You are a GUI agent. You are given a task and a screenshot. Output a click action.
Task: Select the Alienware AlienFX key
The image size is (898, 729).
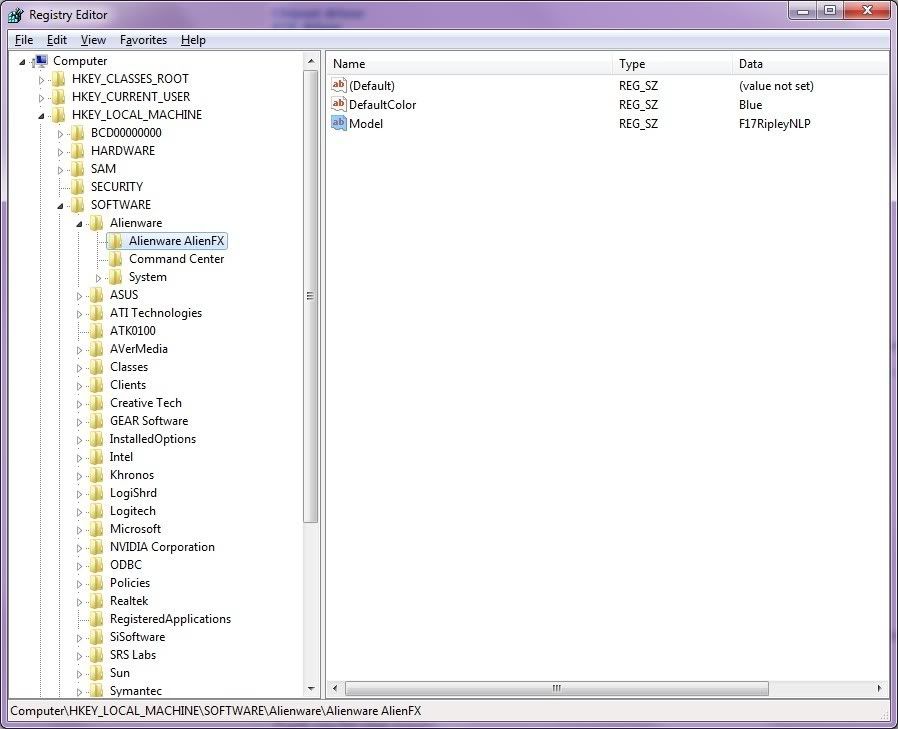(x=176, y=241)
